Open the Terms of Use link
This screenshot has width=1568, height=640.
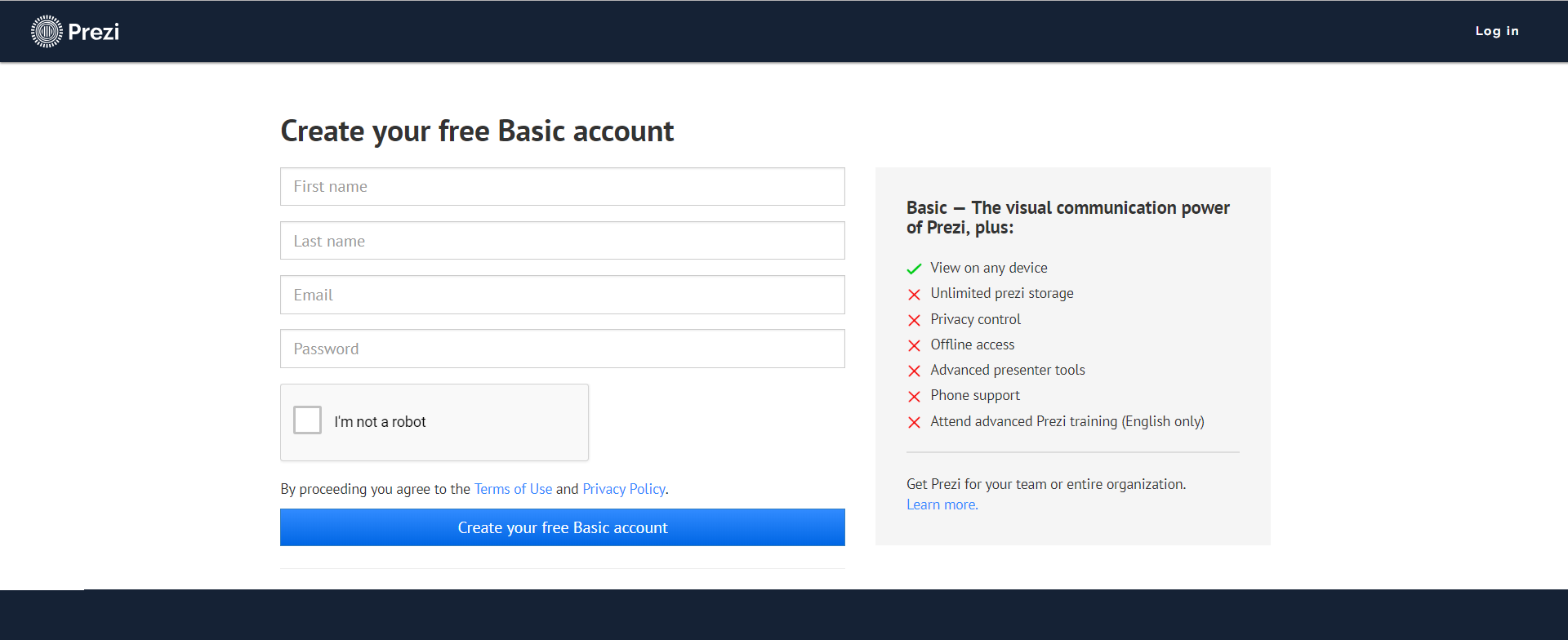tap(513, 489)
